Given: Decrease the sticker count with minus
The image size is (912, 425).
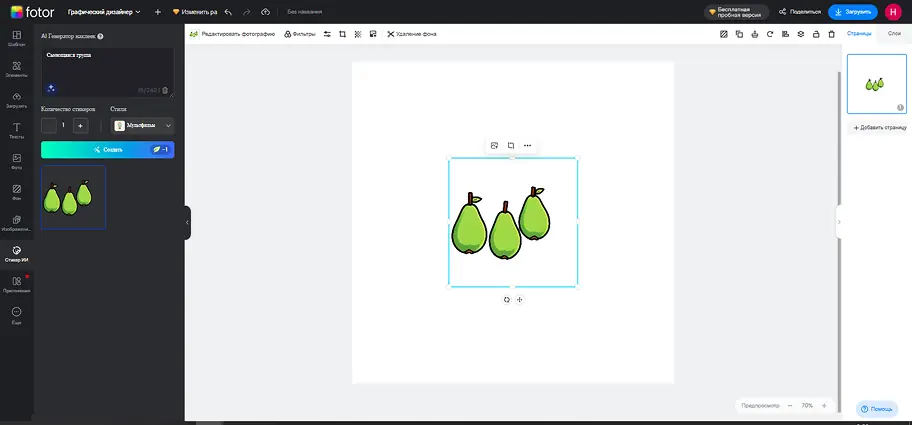Looking at the screenshot, I should 49,126.
